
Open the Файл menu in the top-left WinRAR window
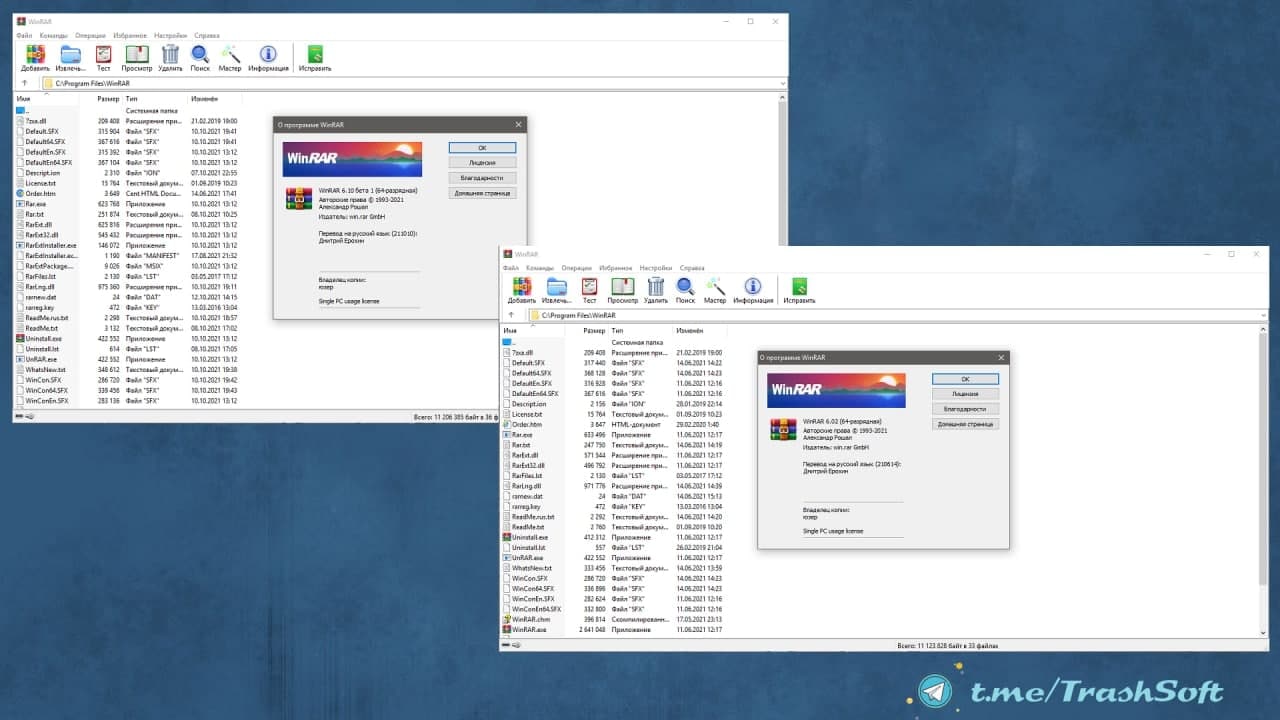[x=25, y=36]
